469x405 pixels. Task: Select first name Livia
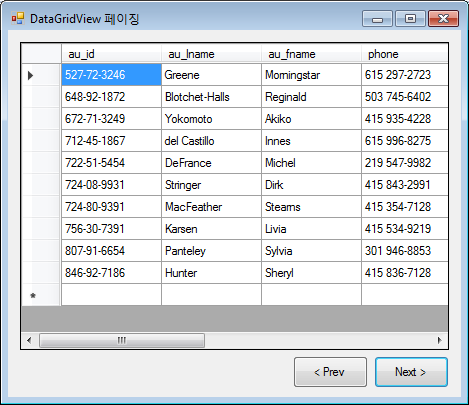311,229
